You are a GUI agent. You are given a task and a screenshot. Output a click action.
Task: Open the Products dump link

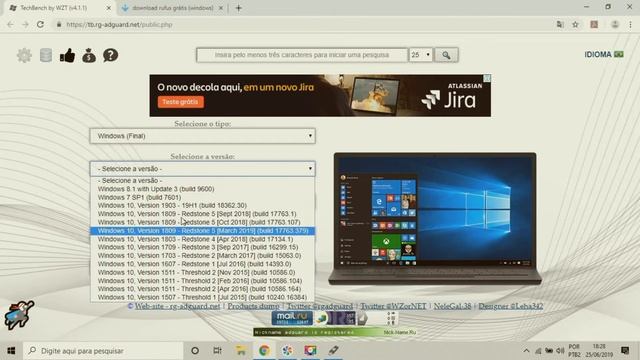coord(253,306)
